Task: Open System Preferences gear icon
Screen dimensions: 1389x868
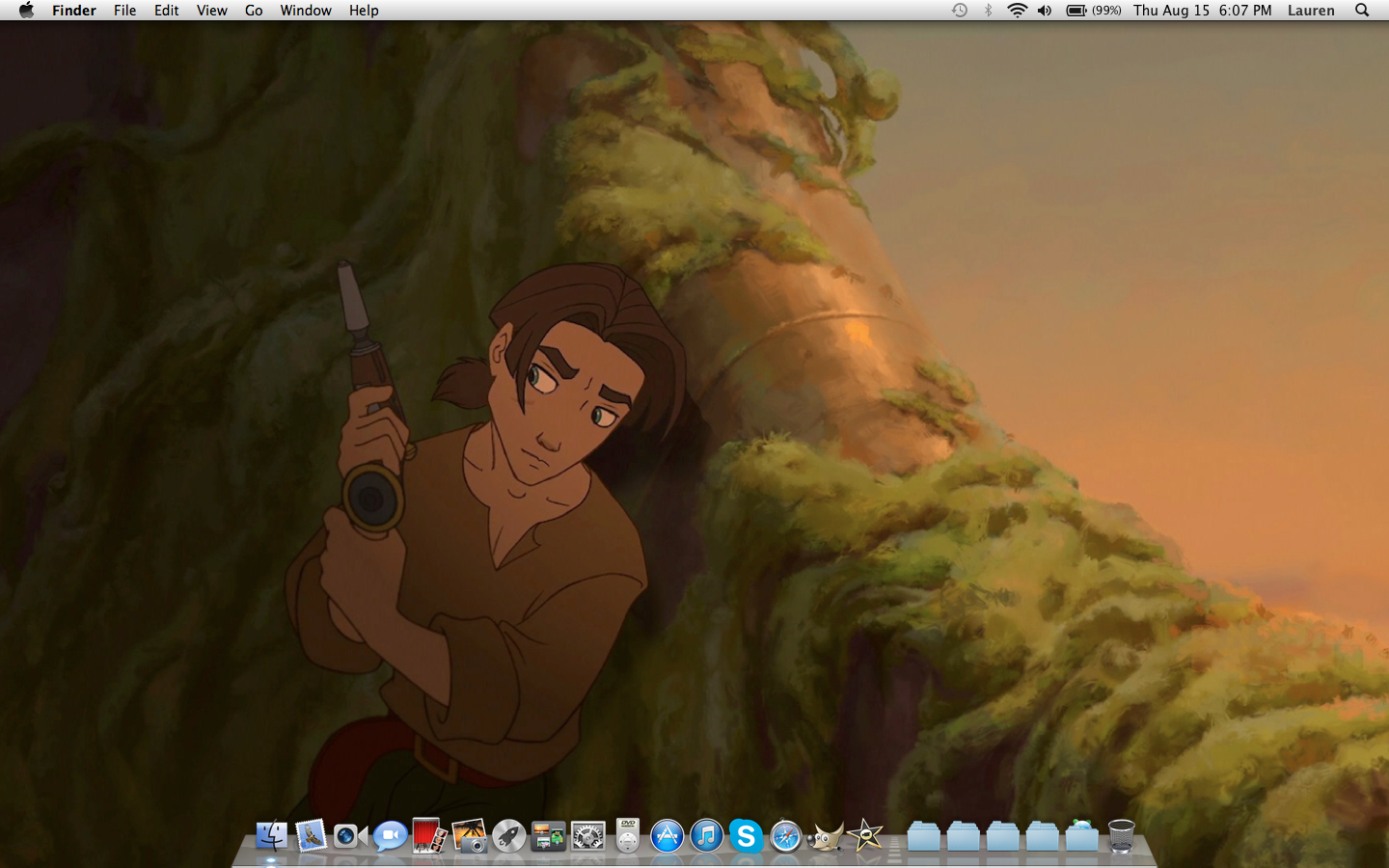Action: pos(587,835)
